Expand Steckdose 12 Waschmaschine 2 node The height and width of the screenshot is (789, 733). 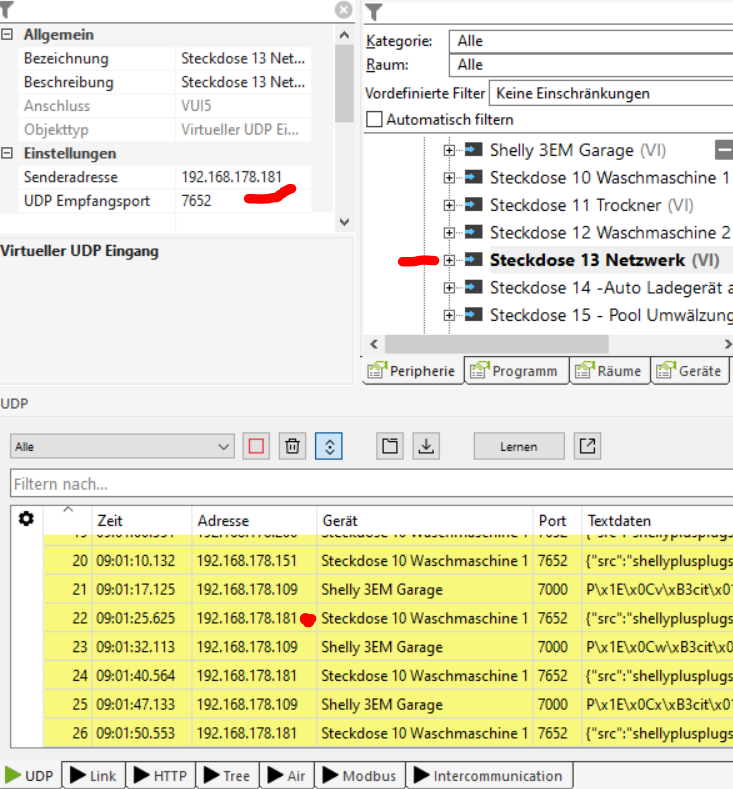click(449, 232)
